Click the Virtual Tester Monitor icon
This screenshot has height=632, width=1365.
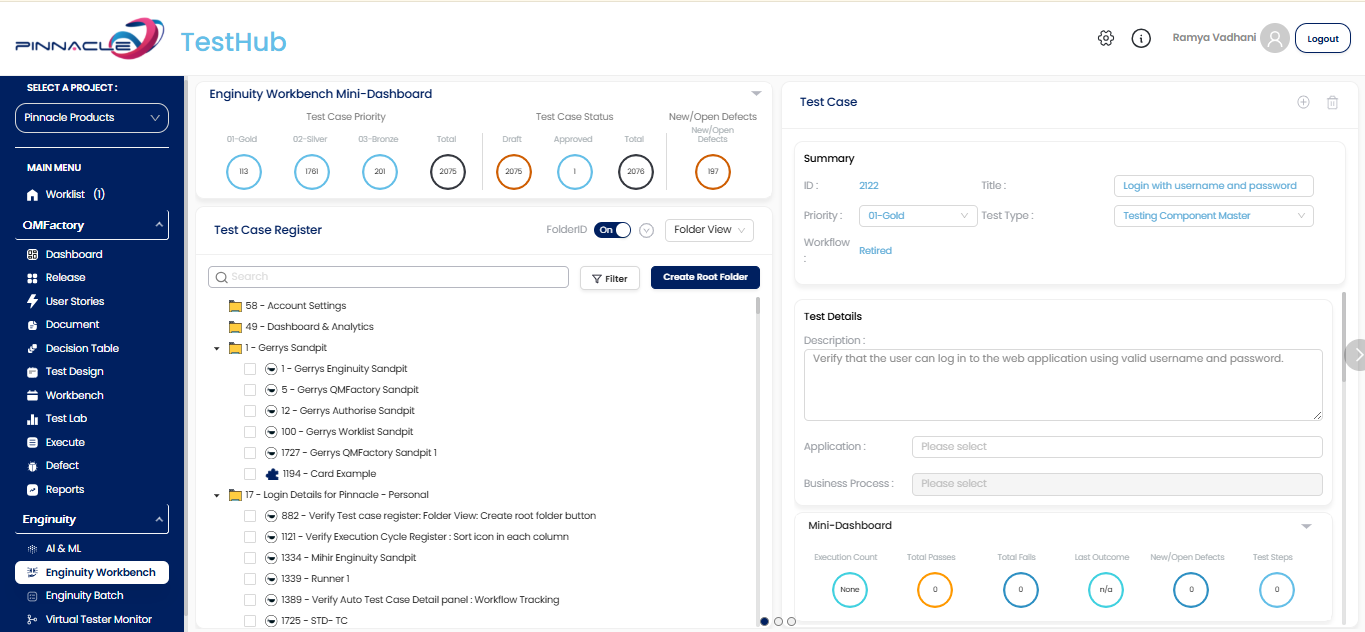(x=33, y=620)
